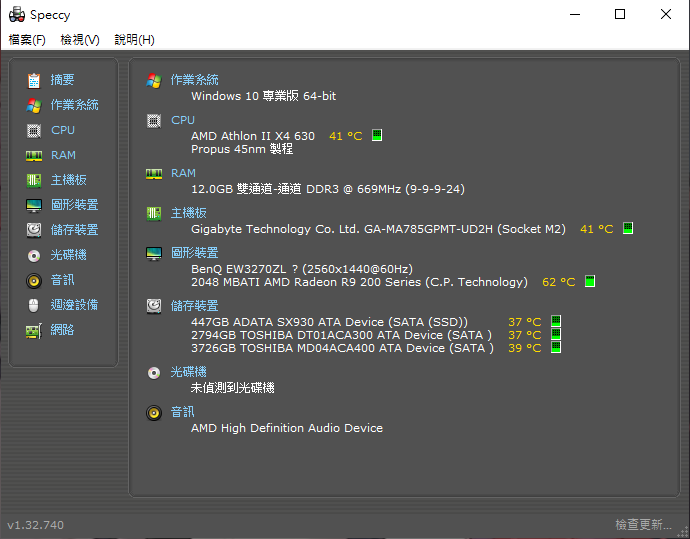Open the 儲存裝置 heading link in summary
This screenshot has height=539, width=690.
195,306
